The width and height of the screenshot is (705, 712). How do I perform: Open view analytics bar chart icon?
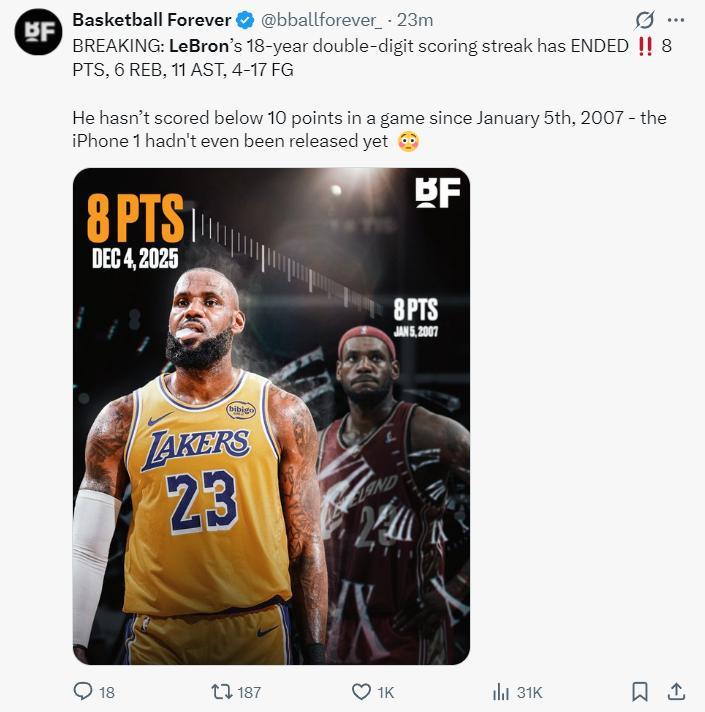[x=501, y=691]
